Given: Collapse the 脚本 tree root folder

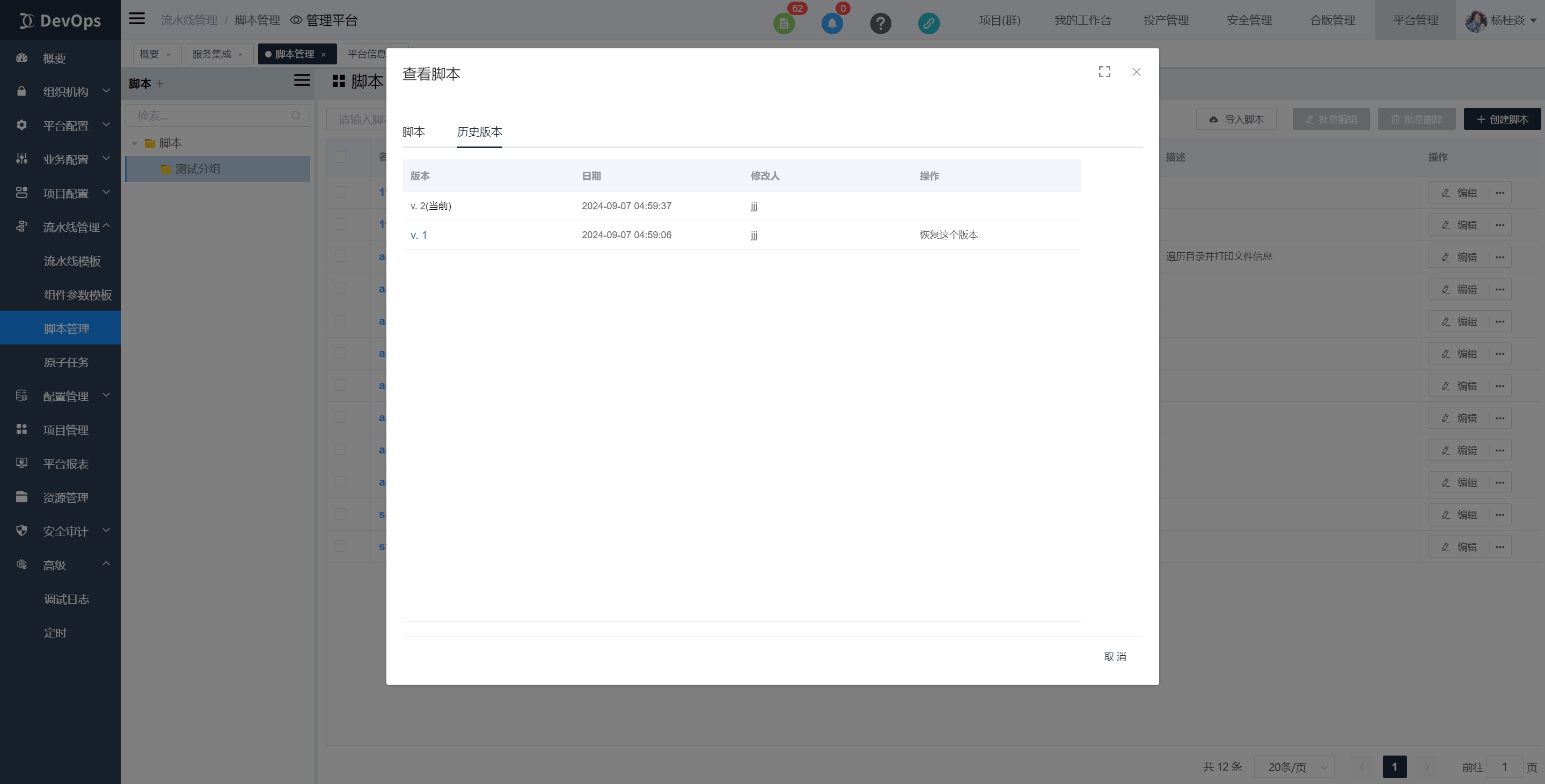Looking at the screenshot, I should [x=134, y=143].
